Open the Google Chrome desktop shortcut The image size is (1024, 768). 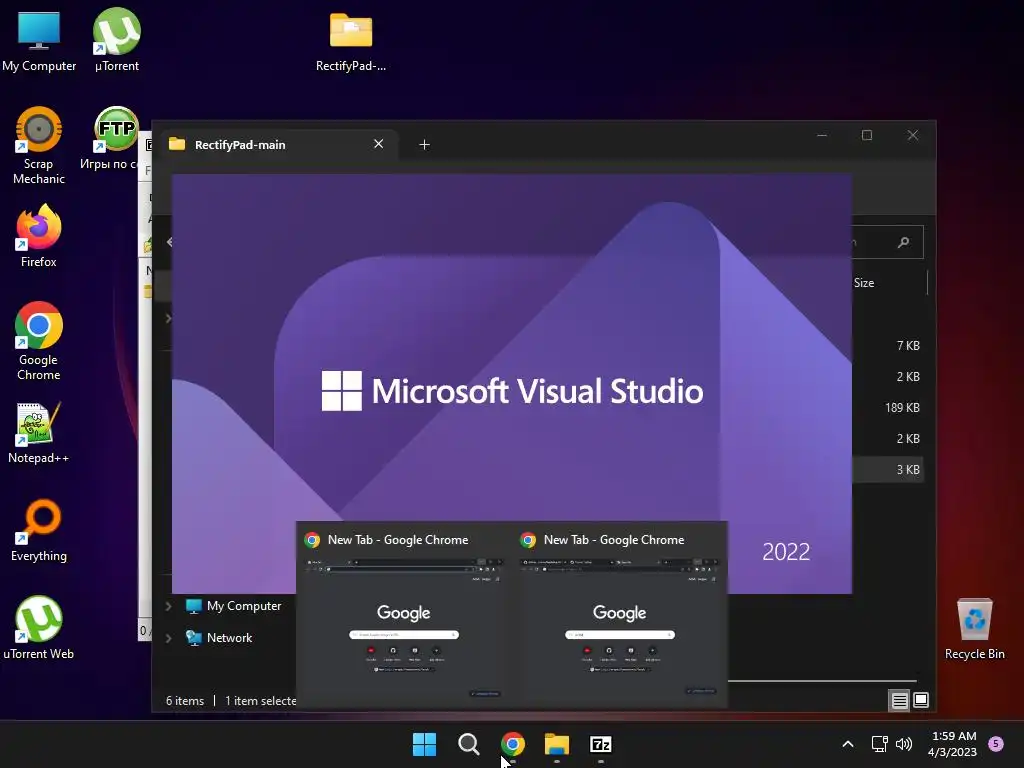(x=39, y=340)
